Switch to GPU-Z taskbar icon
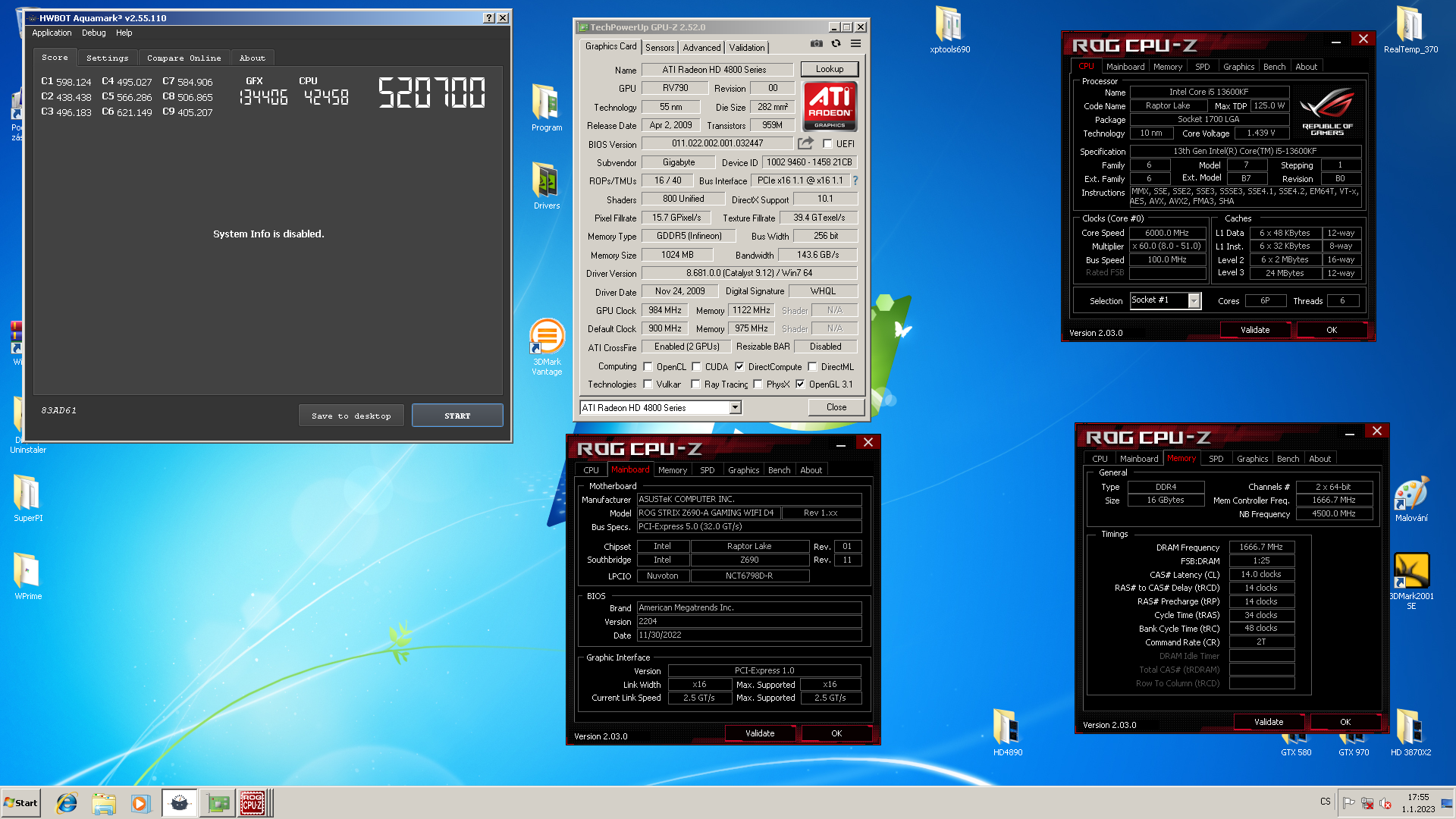This screenshot has height=819, width=1456. coord(218,803)
